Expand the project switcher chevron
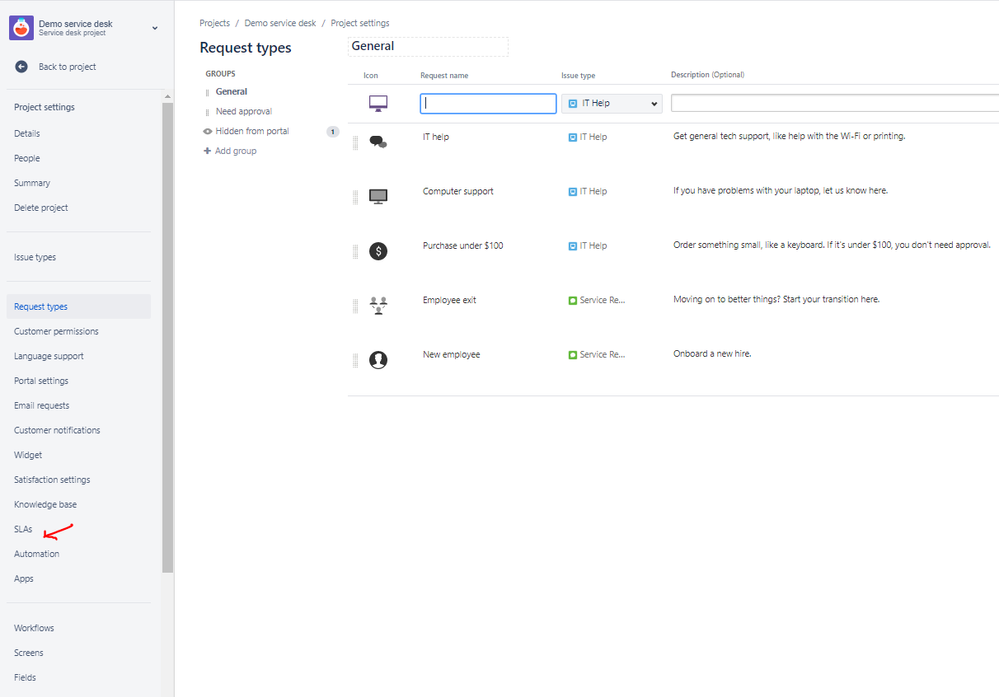Image resolution: width=999 pixels, height=697 pixels. 155,28
